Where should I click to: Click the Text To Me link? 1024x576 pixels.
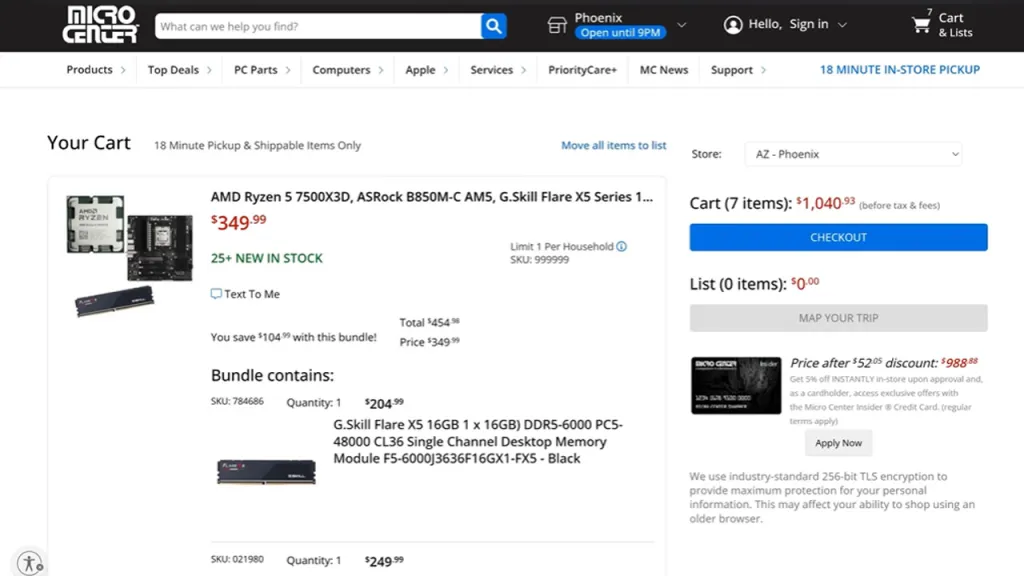click(251, 294)
